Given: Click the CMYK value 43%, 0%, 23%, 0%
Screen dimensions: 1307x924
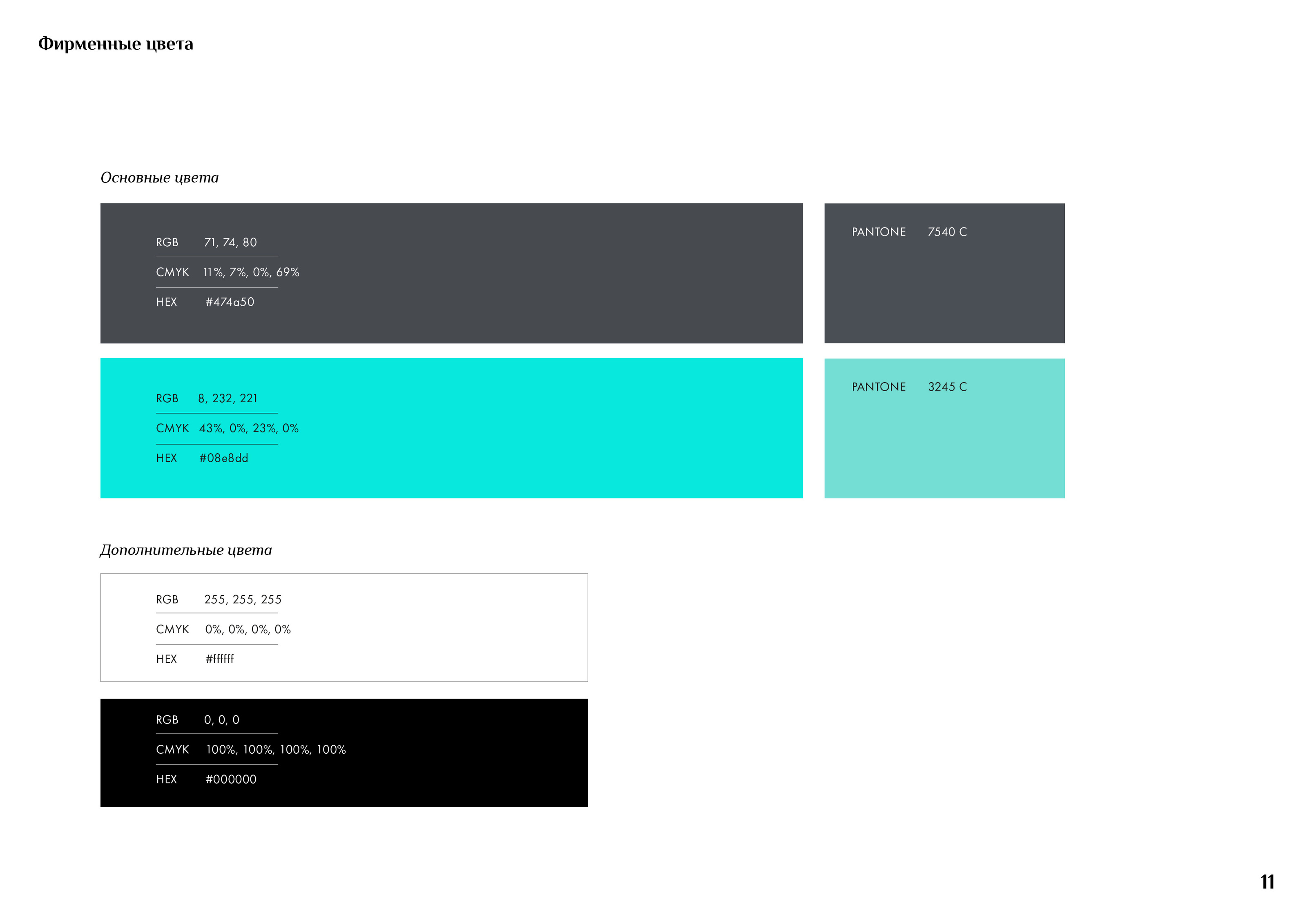Looking at the screenshot, I should pyautogui.click(x=249, y=428).
